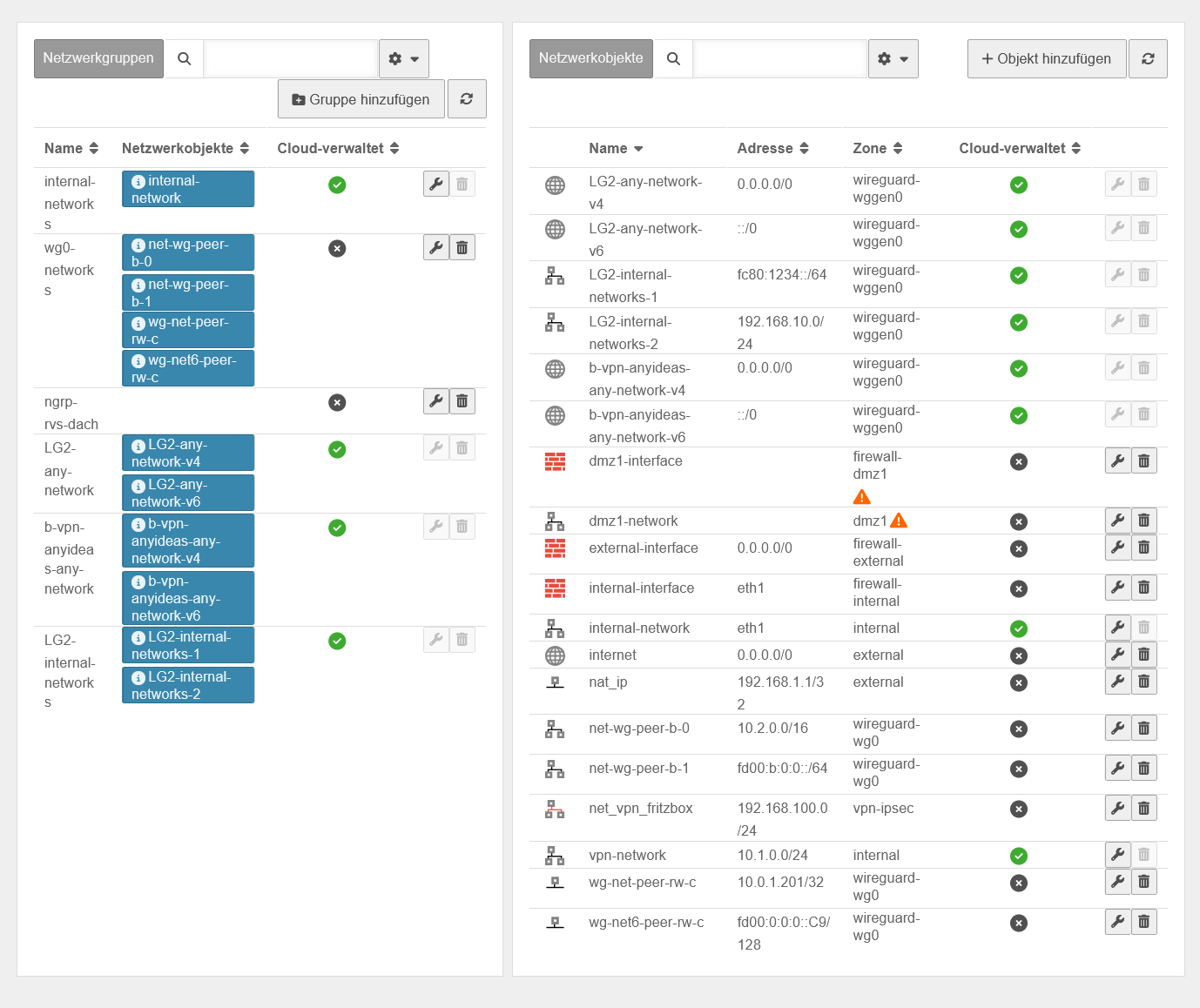The height and width of the screenshot is (1008, 1200).
Task: Refresh the network objects list
Action: tap(1148, 58)
